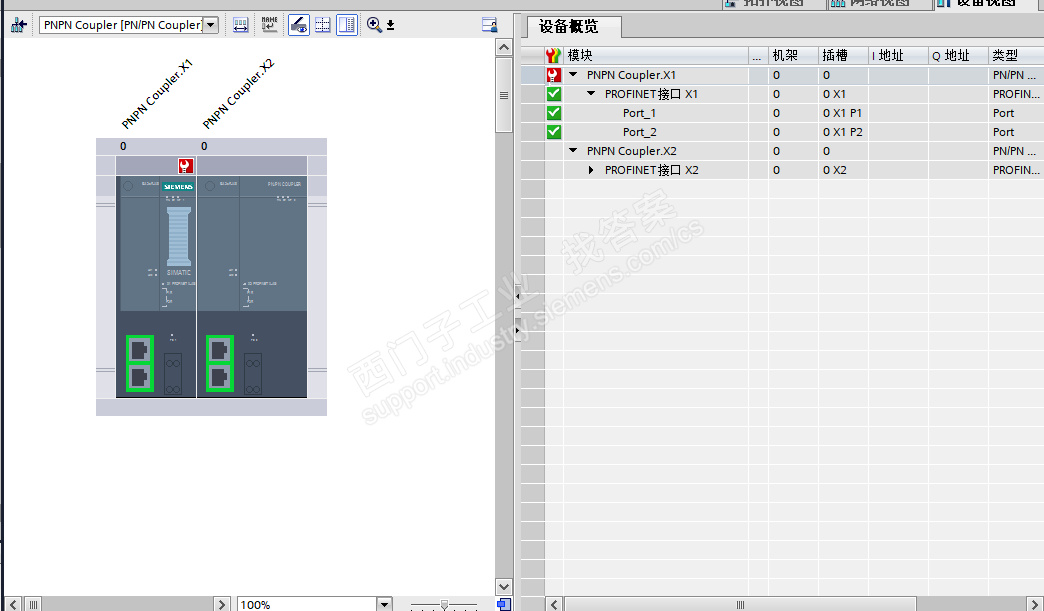Screen dimensions: 1044x611
Task: Select the PNPN COUPLER module image
Action: pyautogui.click(x=212, y=286)
